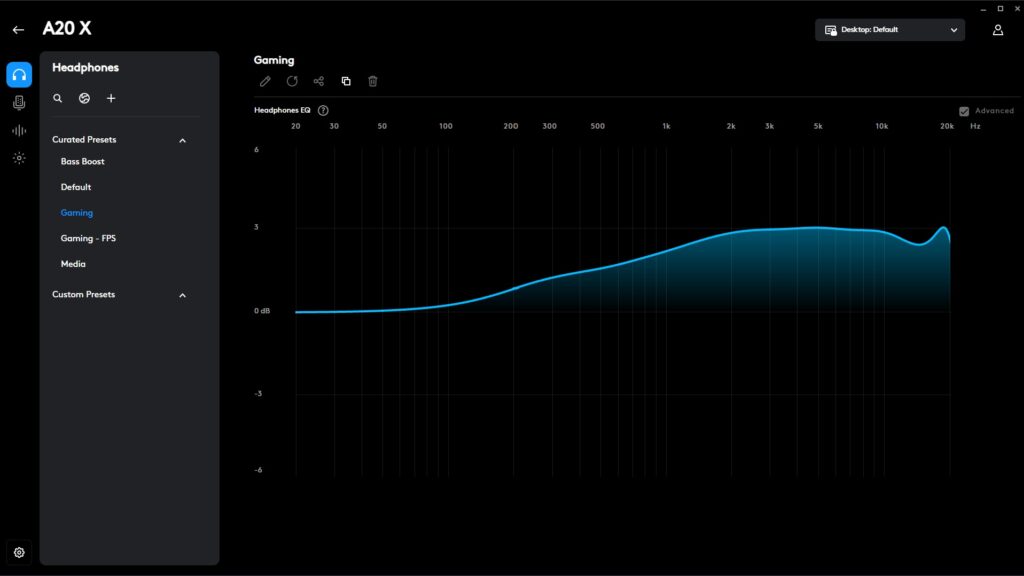Disable the Advanced EQ checkbox
The width and height of the screenshot is (1024, 576).
[963, 111]
